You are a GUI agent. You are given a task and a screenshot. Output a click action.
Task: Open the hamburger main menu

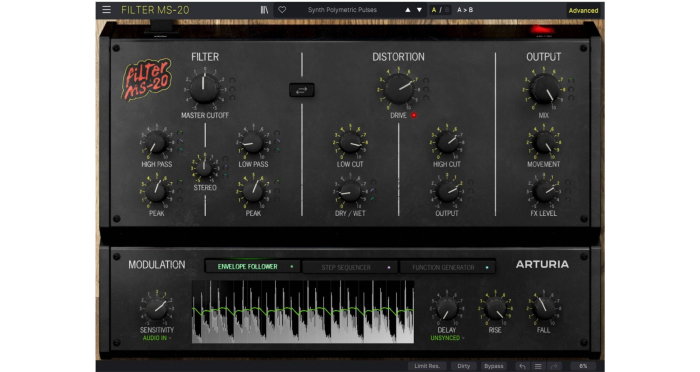(x=106, y=9)
